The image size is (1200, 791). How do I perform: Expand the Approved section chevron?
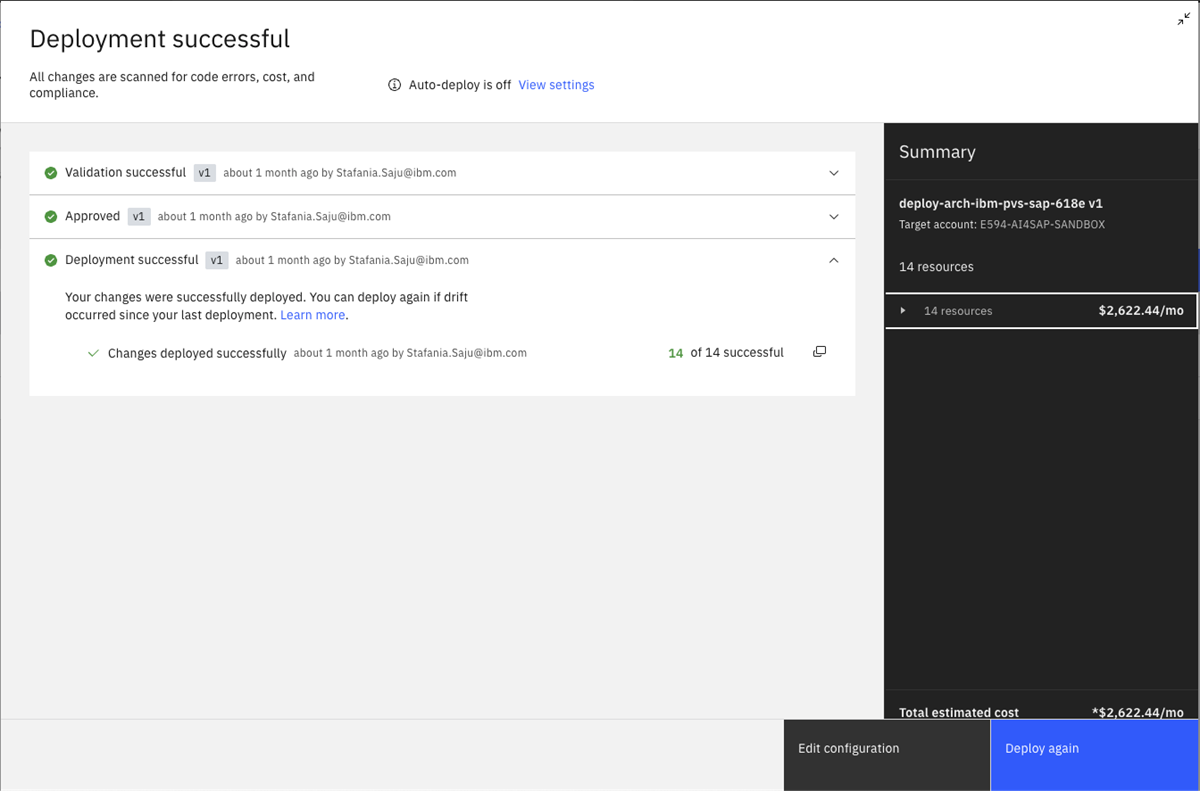[x=834, y=217]
